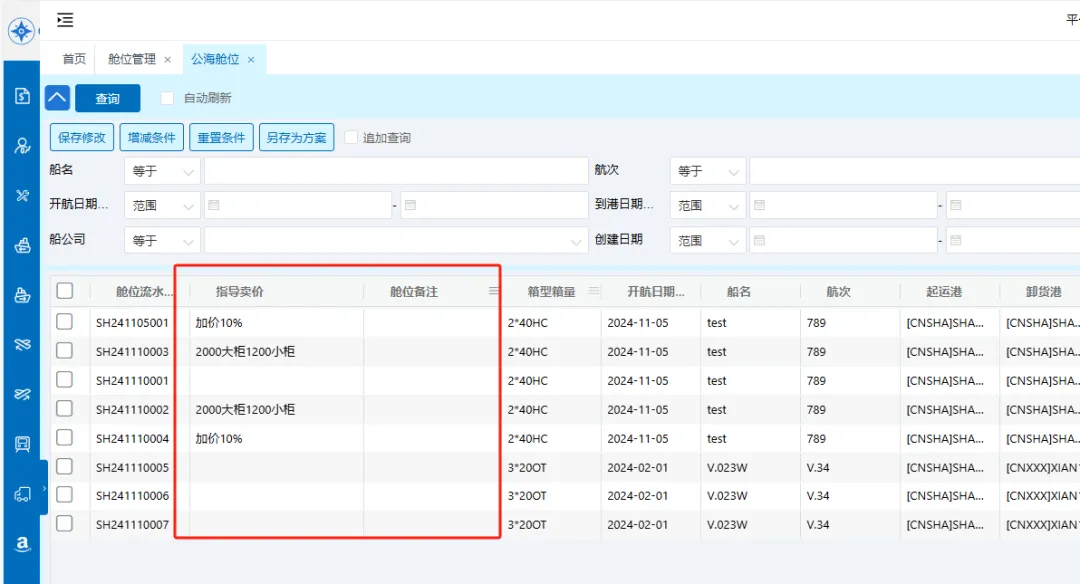This screenshot has height=584, width=1080.
Task: Go to the 首页 tab
Action: coord(74,59)
